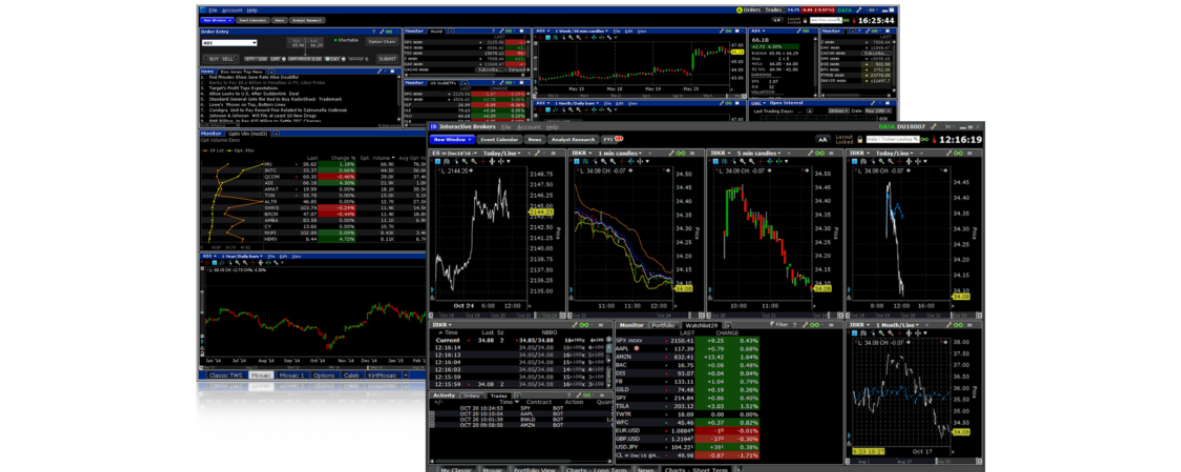Click the time-range scrollbar under ES chart
The height and width of the screenshot is (472, 1181).
pos(496,315)
